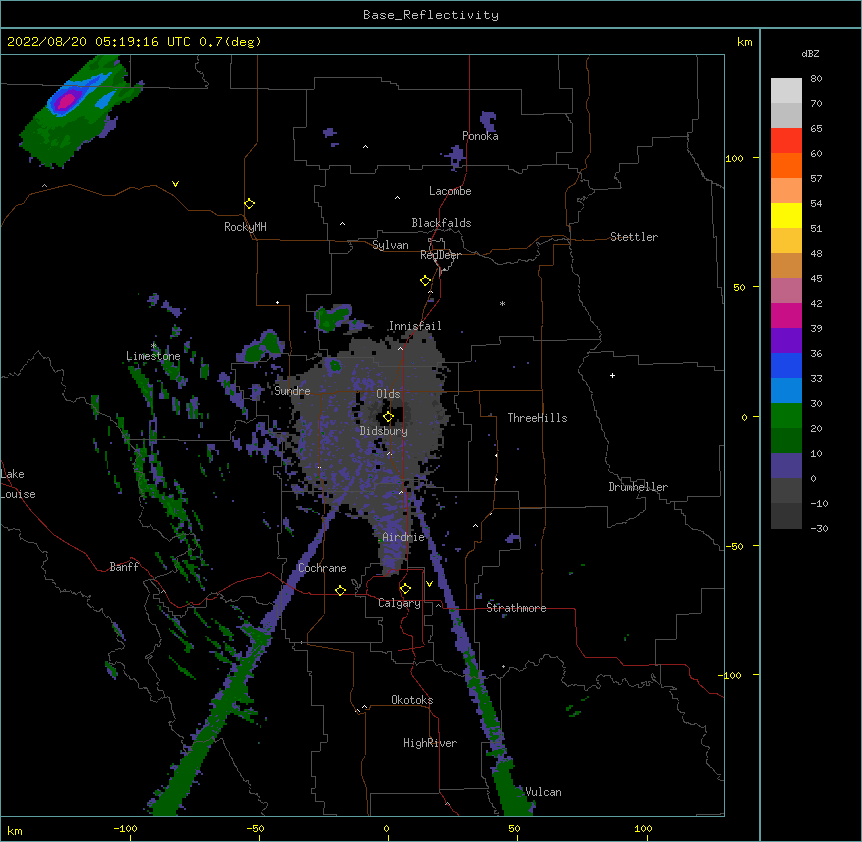
Task: Click the ThreeHills label
Action: (537, 418)
